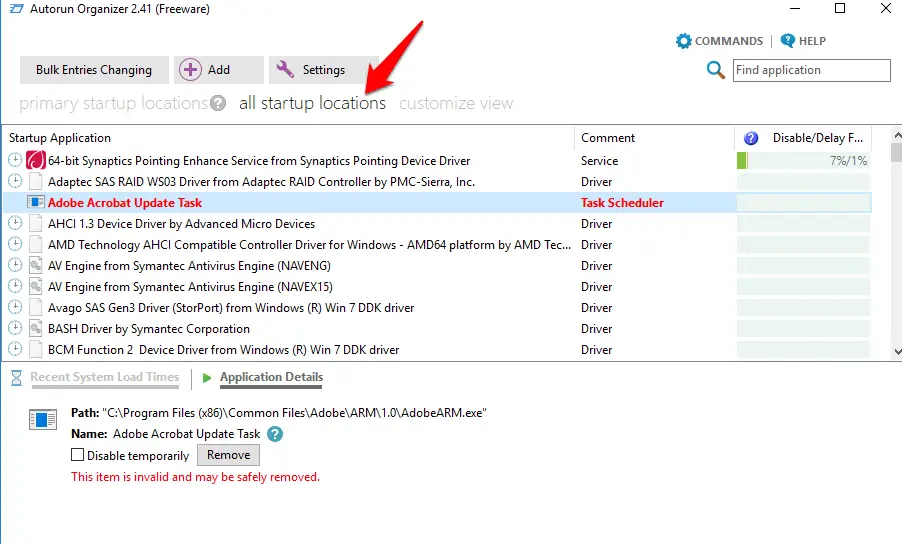Select Avago SAS Gen3 Driver (StorPort) row
902x544 pixels.
click(437, 308)
